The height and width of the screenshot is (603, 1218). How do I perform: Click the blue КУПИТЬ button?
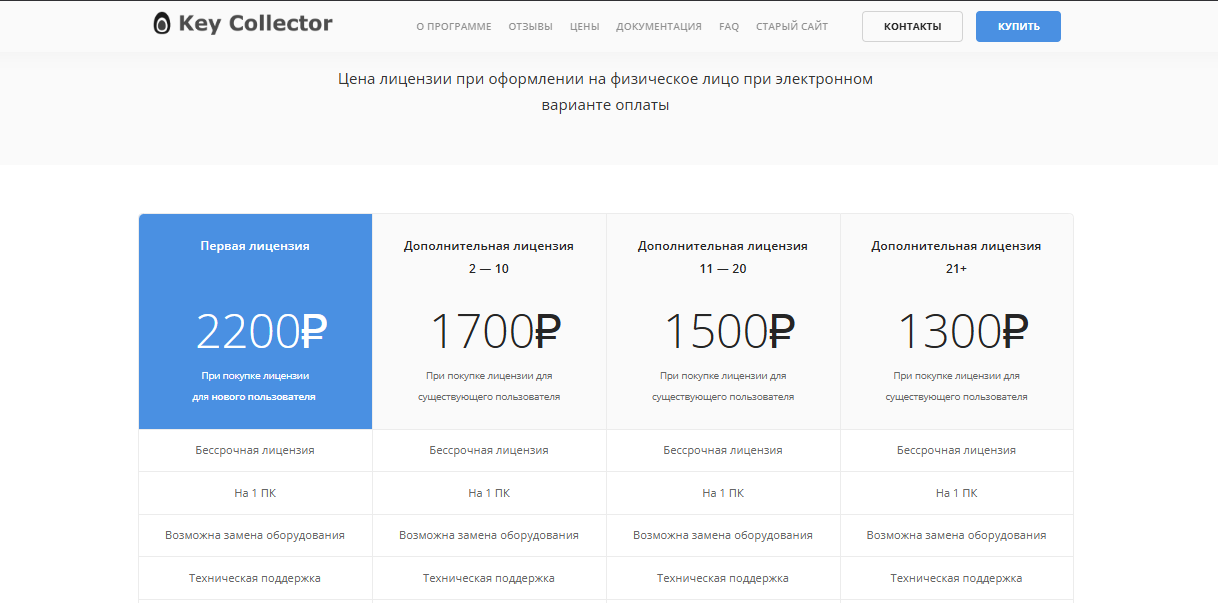pos(1018,27)
